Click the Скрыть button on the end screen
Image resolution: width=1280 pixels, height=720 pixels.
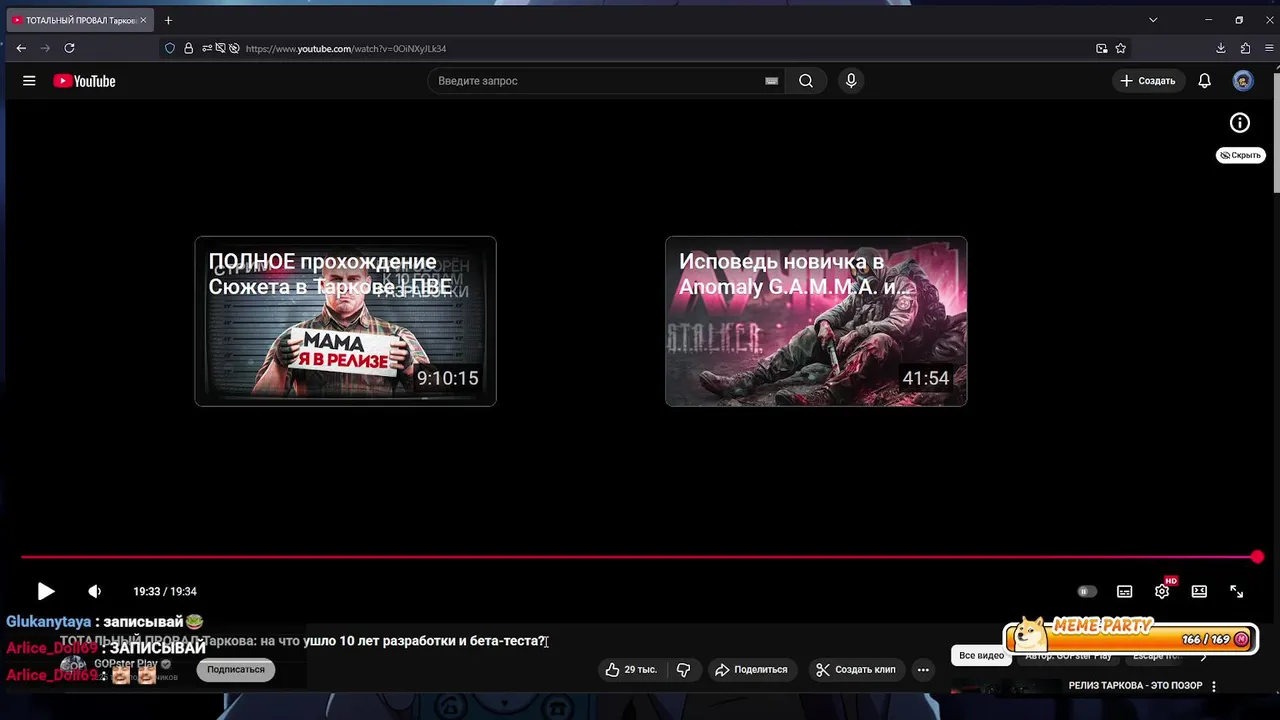[1241, 155]
